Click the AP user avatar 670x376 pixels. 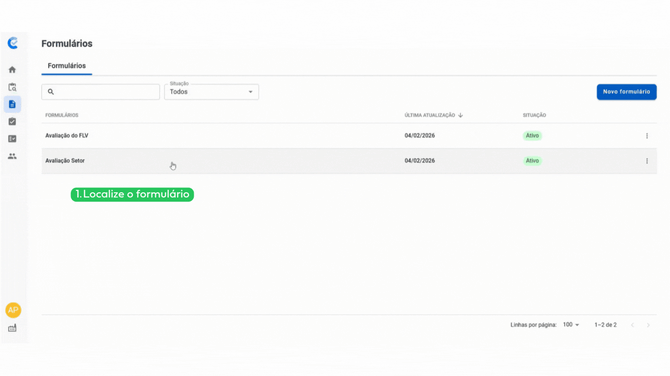(x=13, y=310)
